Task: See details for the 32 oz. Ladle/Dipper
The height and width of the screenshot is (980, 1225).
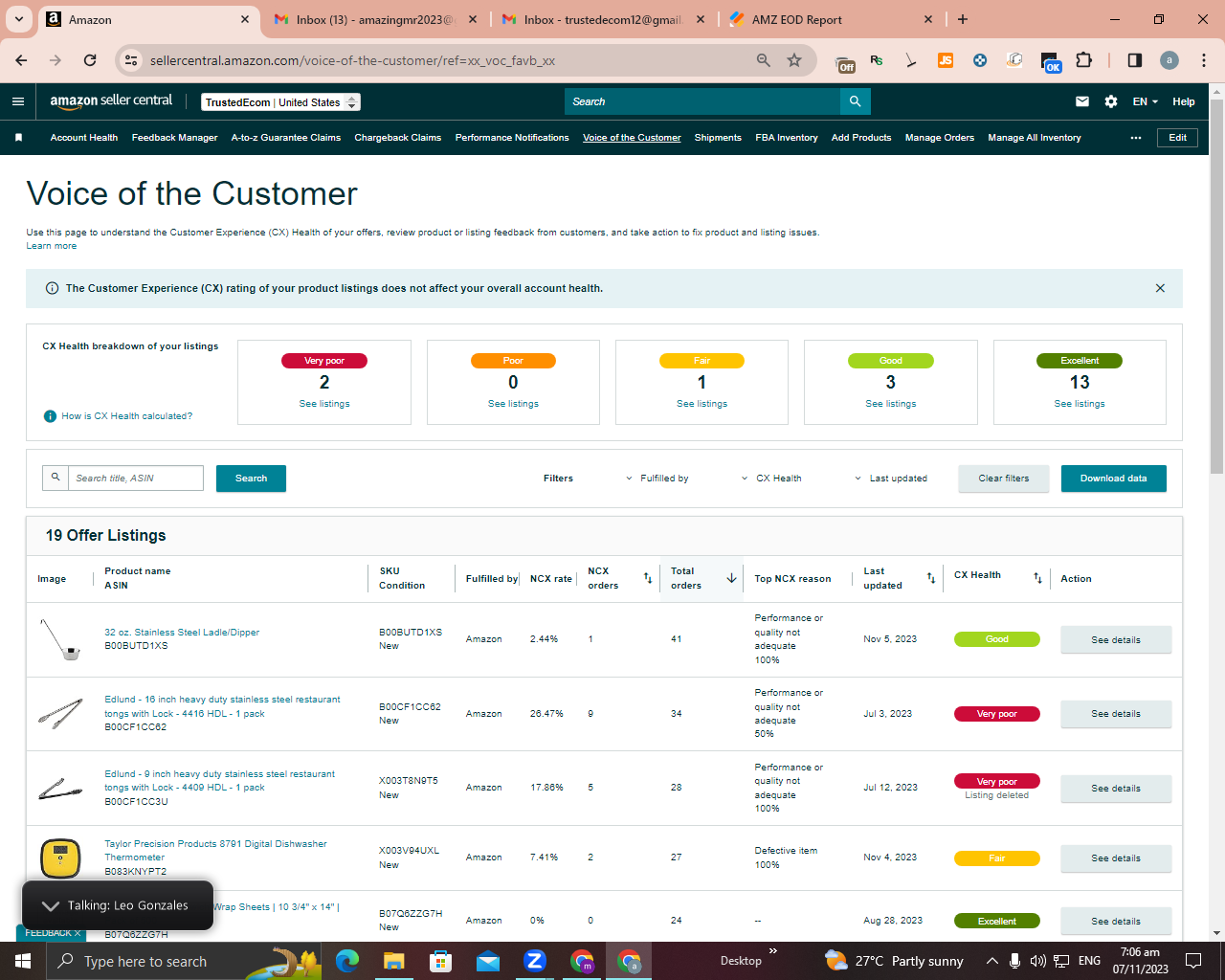Action: tap(1116, 640)
